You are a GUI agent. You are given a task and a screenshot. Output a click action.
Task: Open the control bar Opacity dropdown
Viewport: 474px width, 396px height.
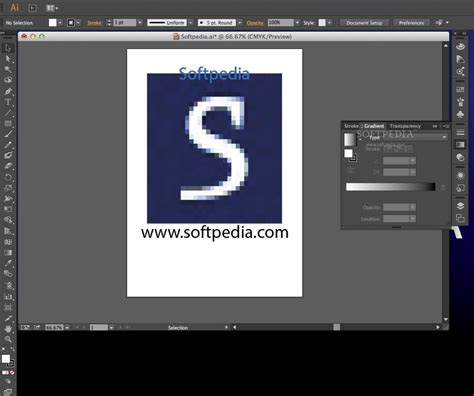coord(297,23)
